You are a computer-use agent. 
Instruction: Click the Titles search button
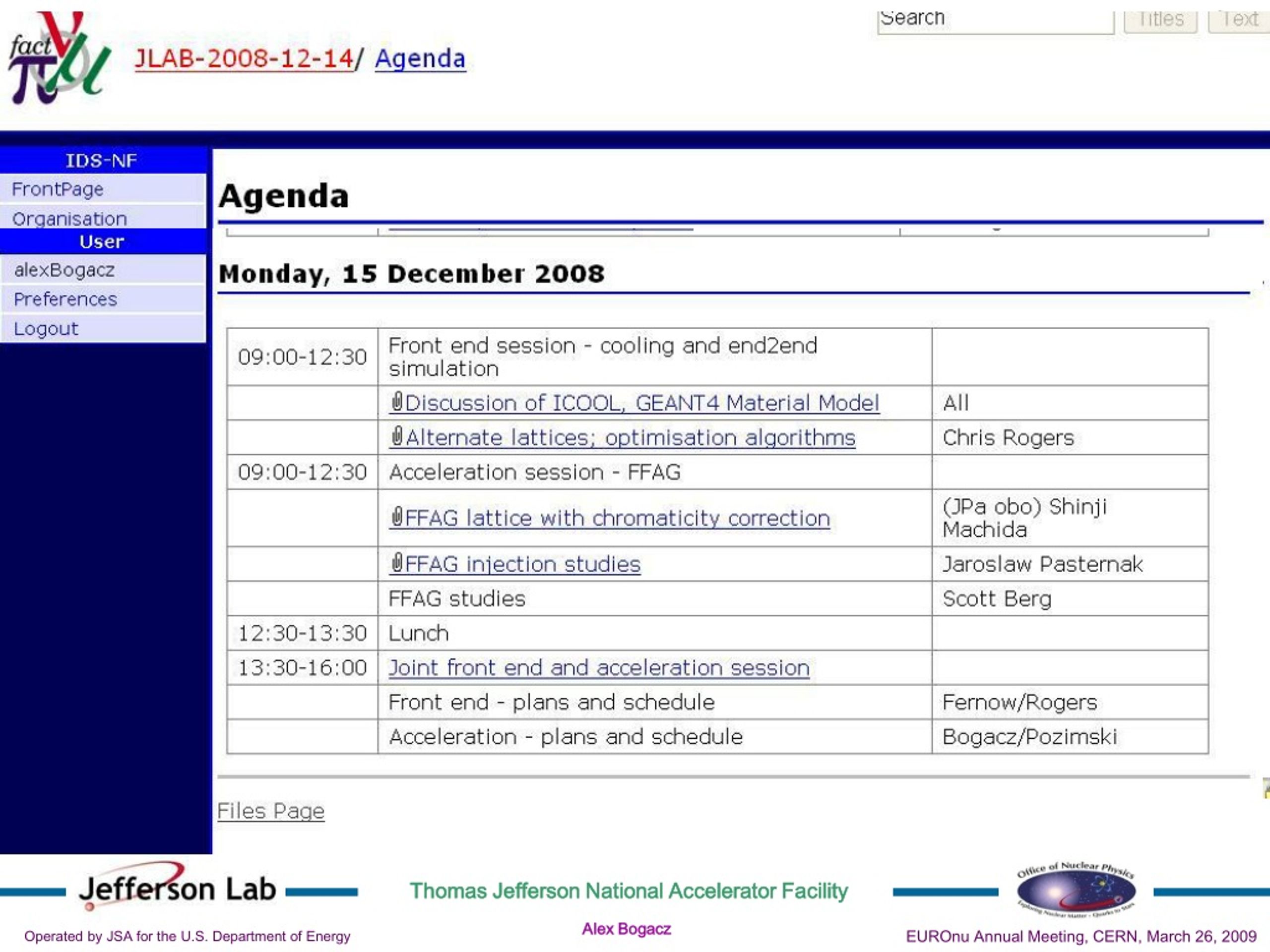click(1160, 21)
